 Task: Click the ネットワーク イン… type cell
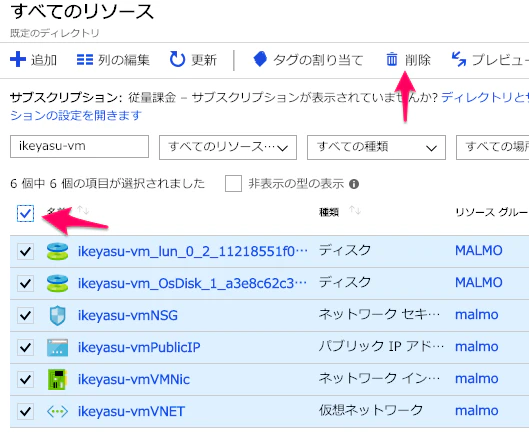[x=380, y=379]
